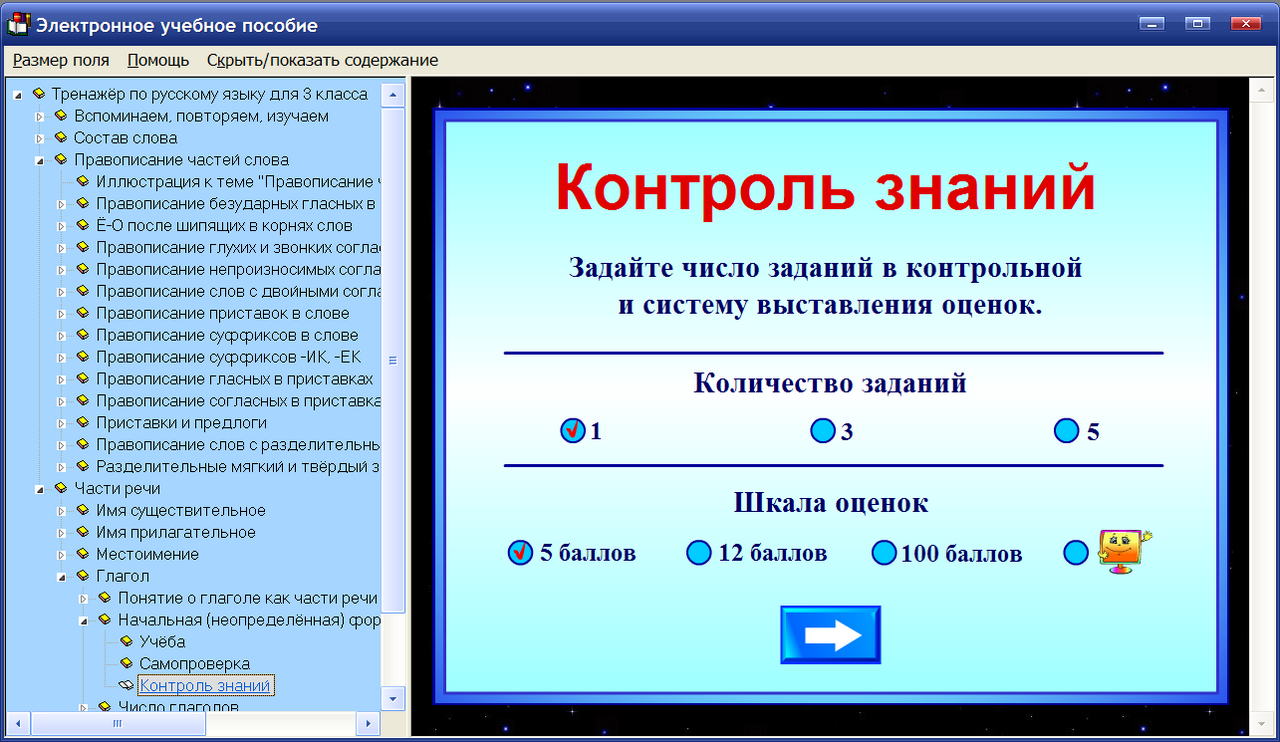
Task: Click the book icon in the title bar
Action: tap(18, 25)
